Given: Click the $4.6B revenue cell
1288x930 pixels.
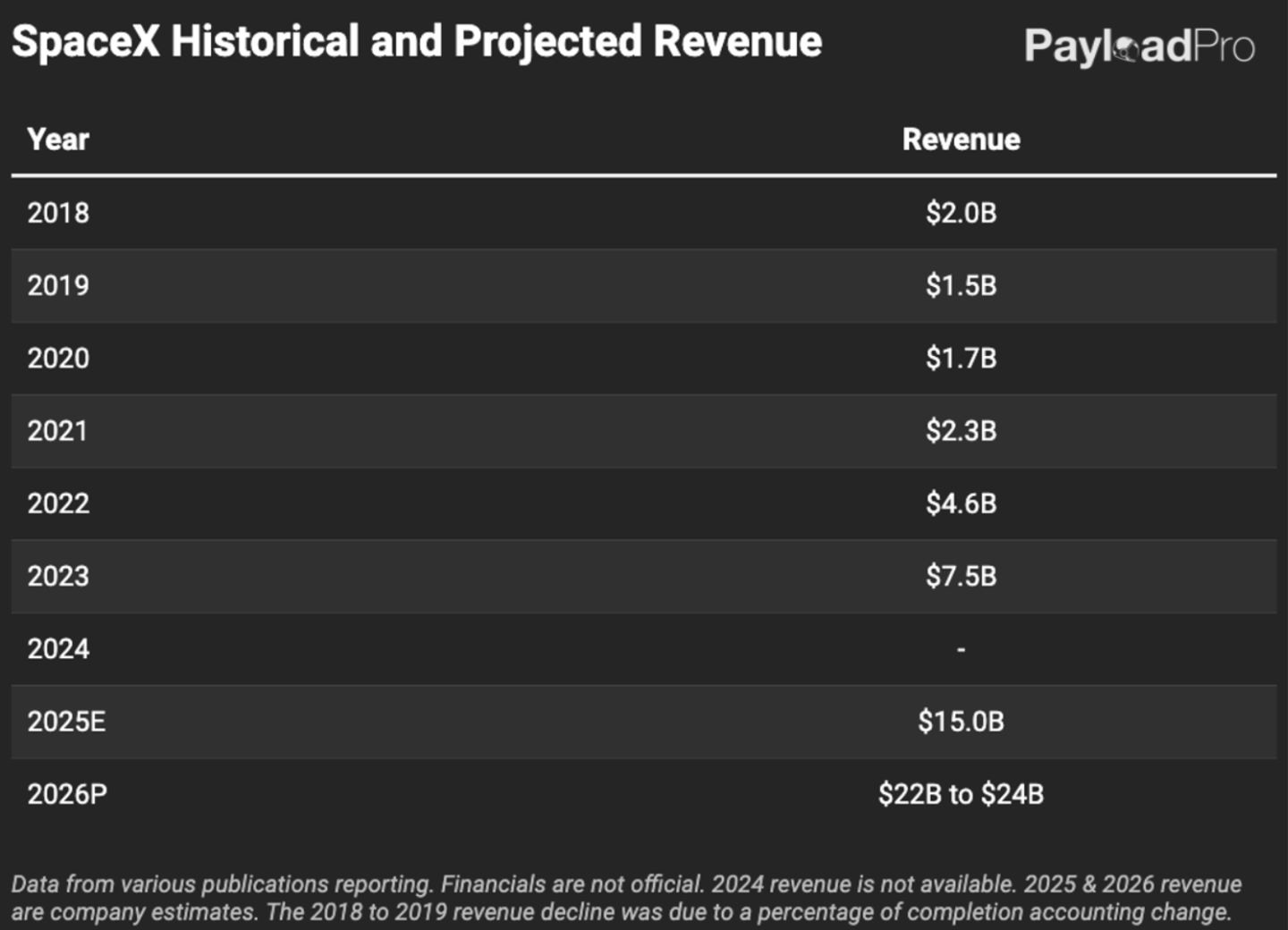Looking at the screenshot, I should click(961, 503).
